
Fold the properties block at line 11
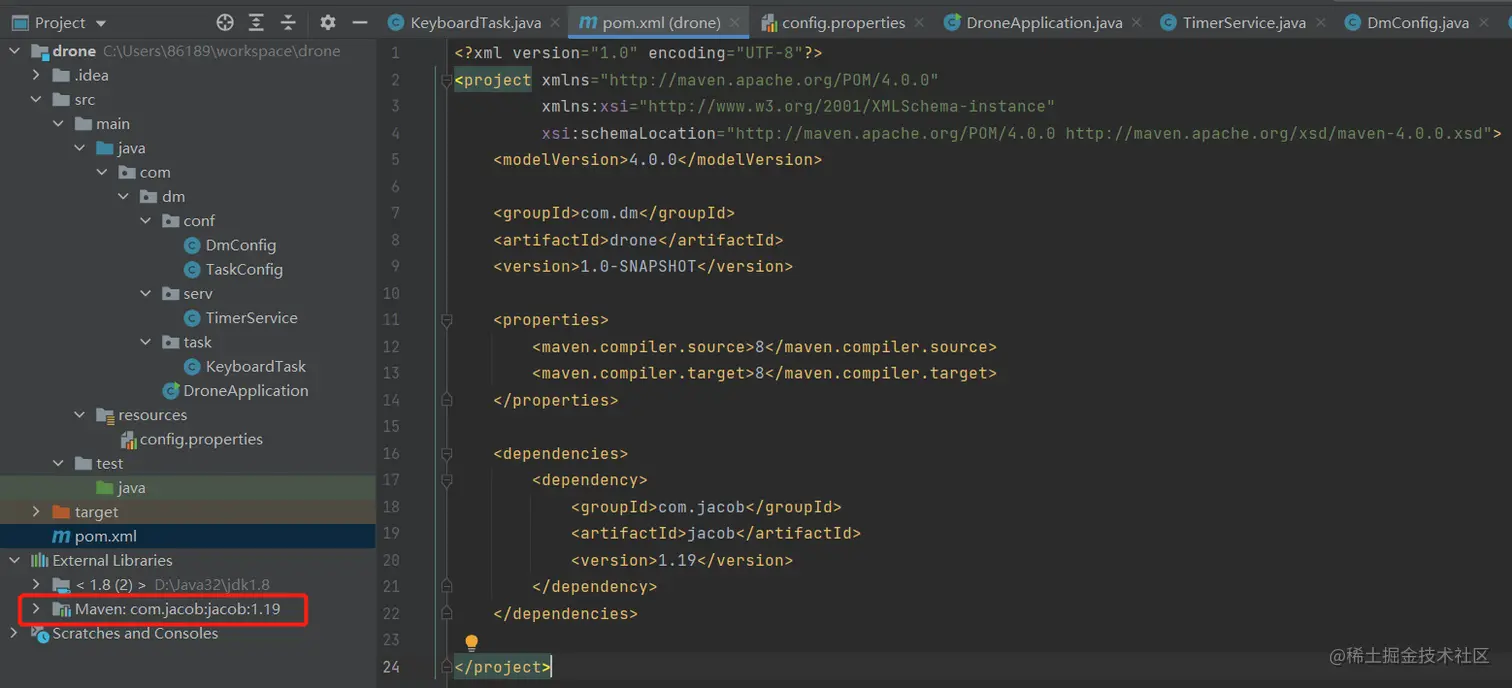(x=447, y=320)
